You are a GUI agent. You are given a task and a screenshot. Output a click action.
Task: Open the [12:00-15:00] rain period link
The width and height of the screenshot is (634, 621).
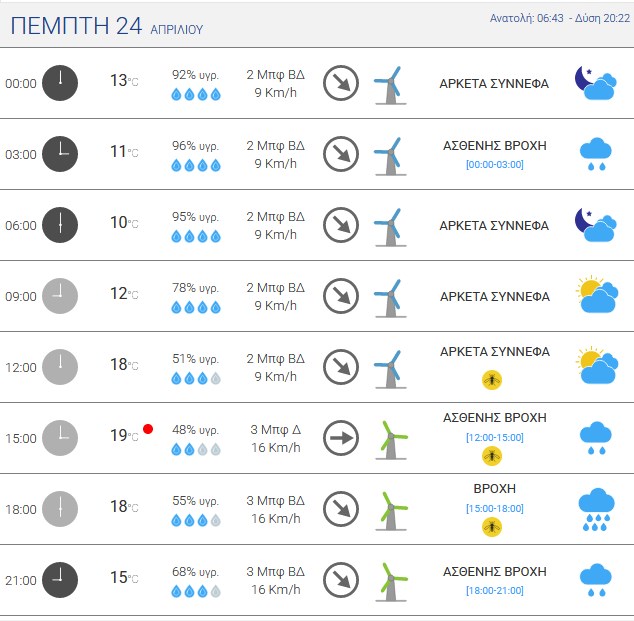pyautogui.click(x=495, y=437)
